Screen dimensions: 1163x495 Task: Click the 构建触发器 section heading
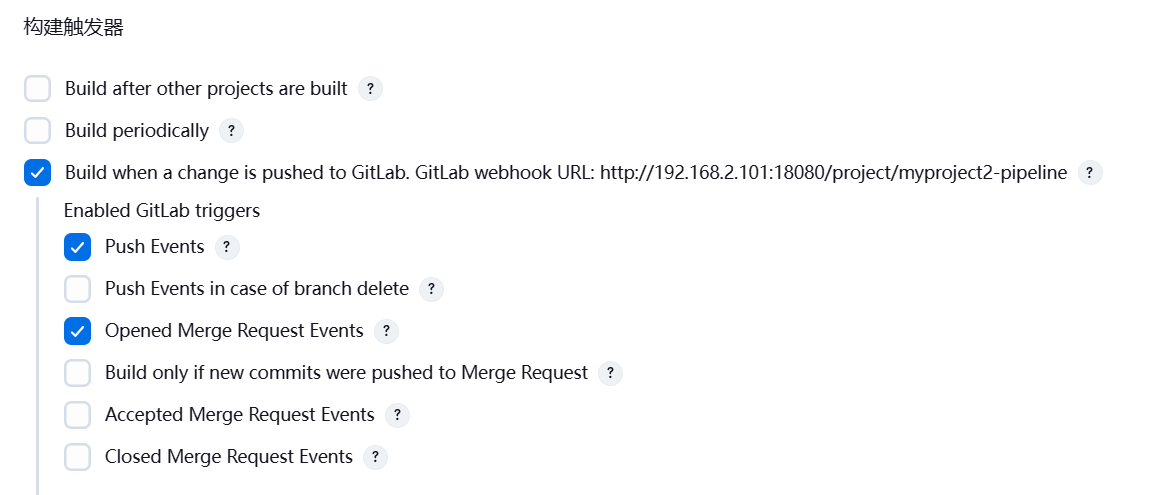coord(73,28)
